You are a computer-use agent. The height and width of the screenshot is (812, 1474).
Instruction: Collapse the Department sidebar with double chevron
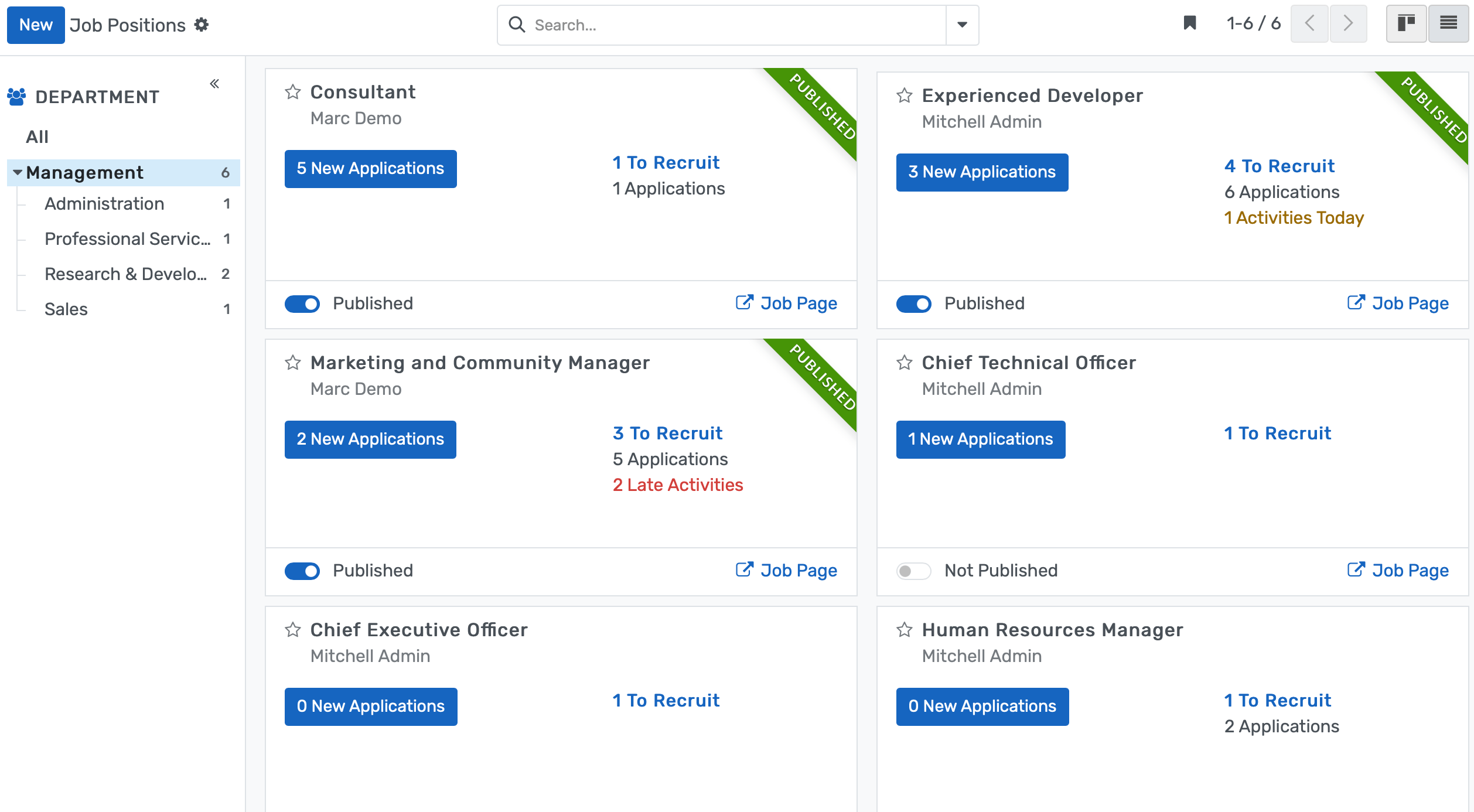(x=214, y=83)
